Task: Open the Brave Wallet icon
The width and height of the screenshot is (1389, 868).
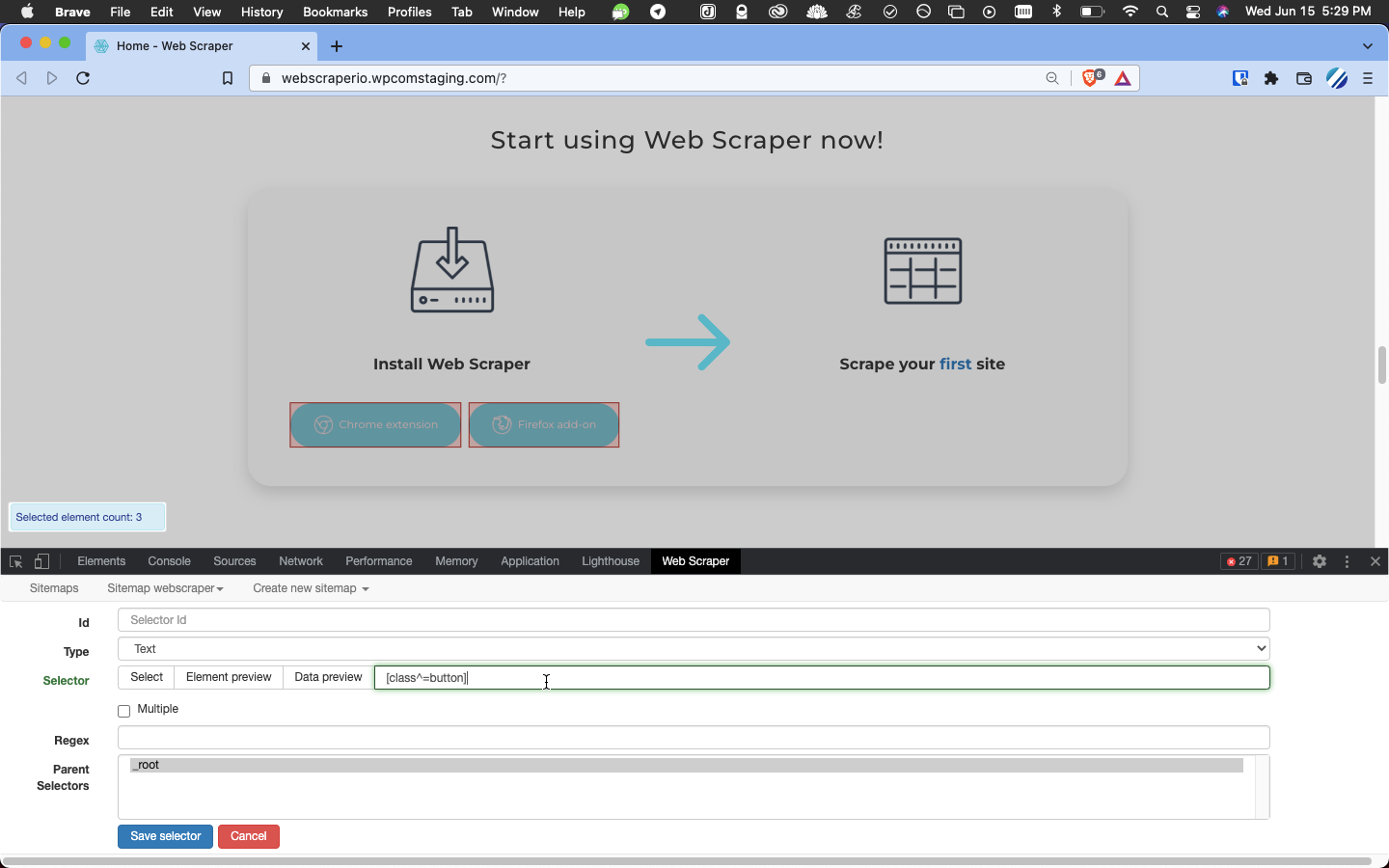Action: tap(1304, 79)
